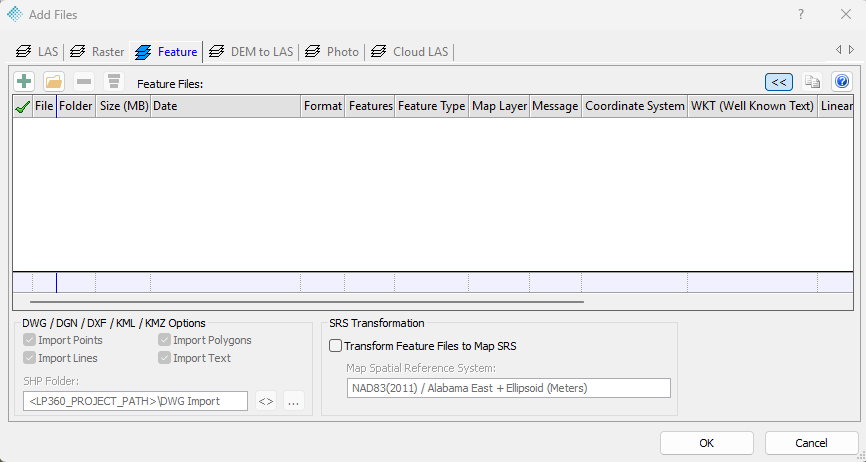Open the blue help question icon
Viewport: 866px width, 462px height.
pyautogui.click(x=842, y=82)
